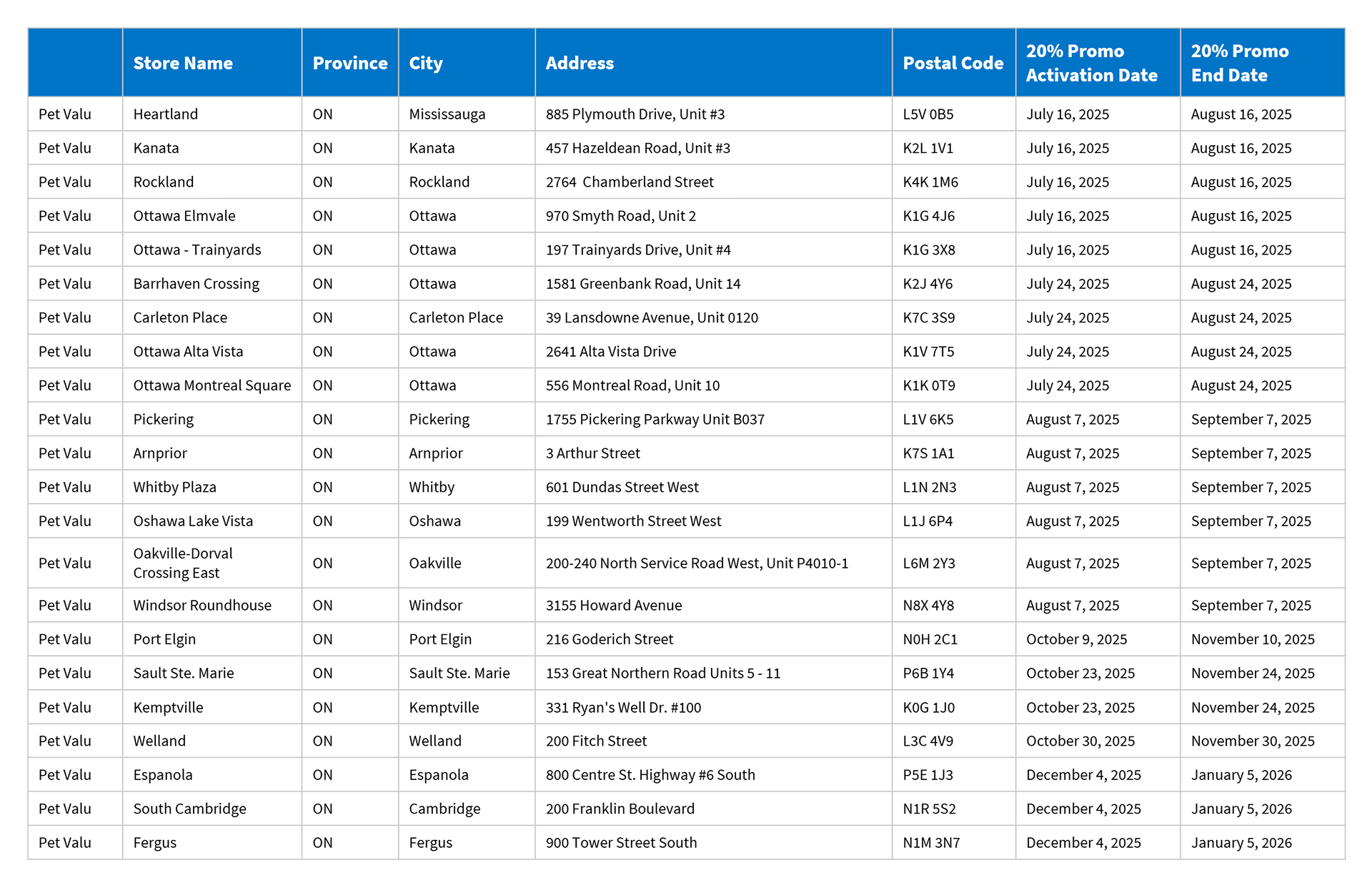Click Welland end date November 30, 2025

1252,741
